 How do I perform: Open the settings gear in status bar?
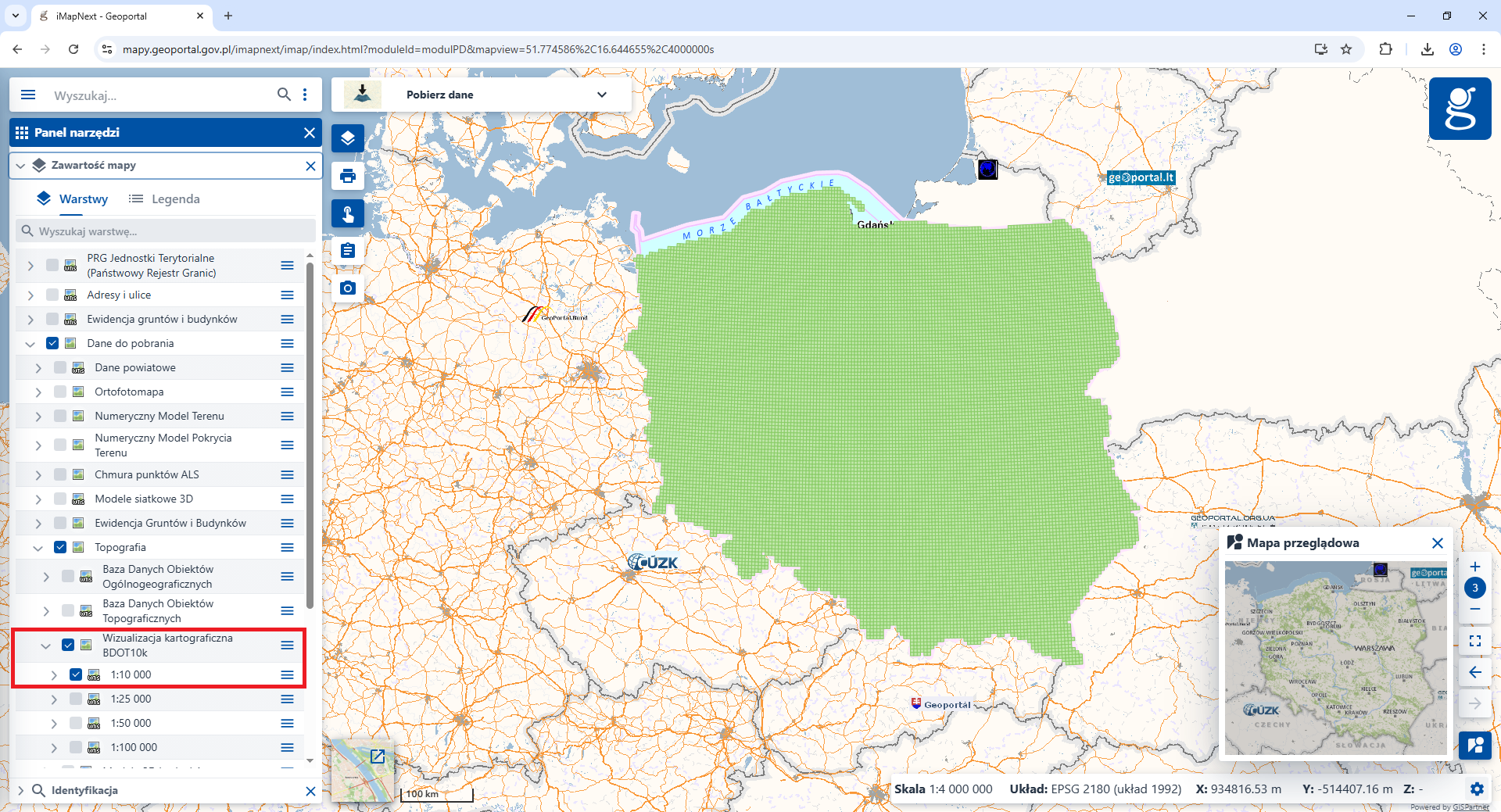[x=1478, y=789]
